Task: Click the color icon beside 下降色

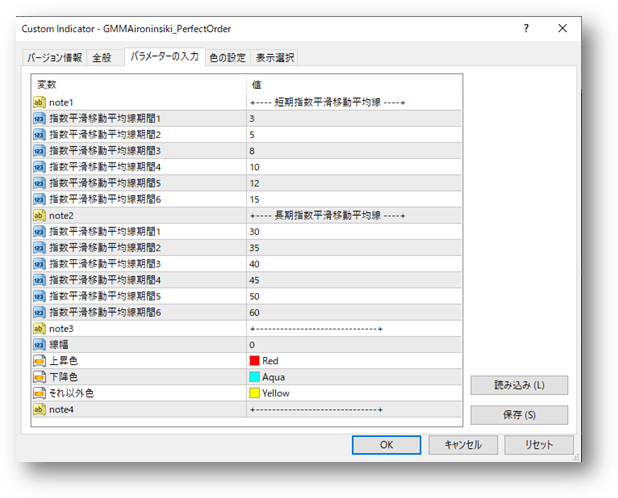Action: click(39, 377)
